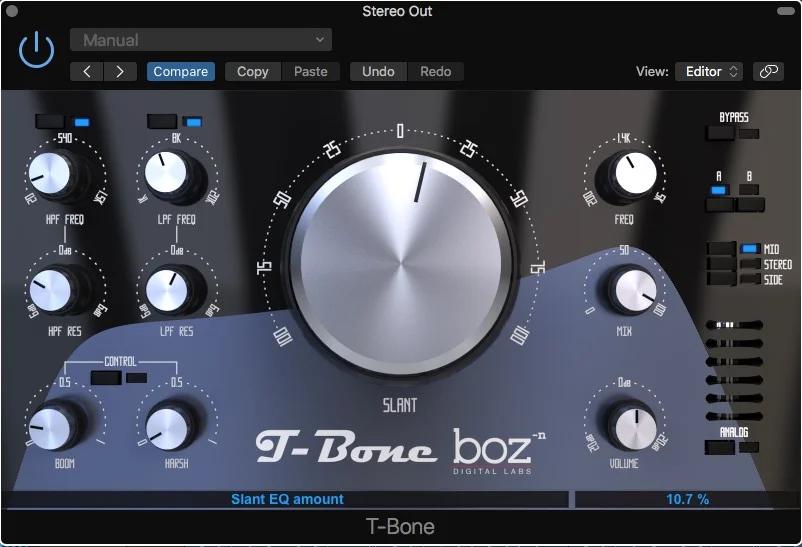Select STEREO processing mode
The width and height of the screenshot is (802, 547).
point(721,264)
